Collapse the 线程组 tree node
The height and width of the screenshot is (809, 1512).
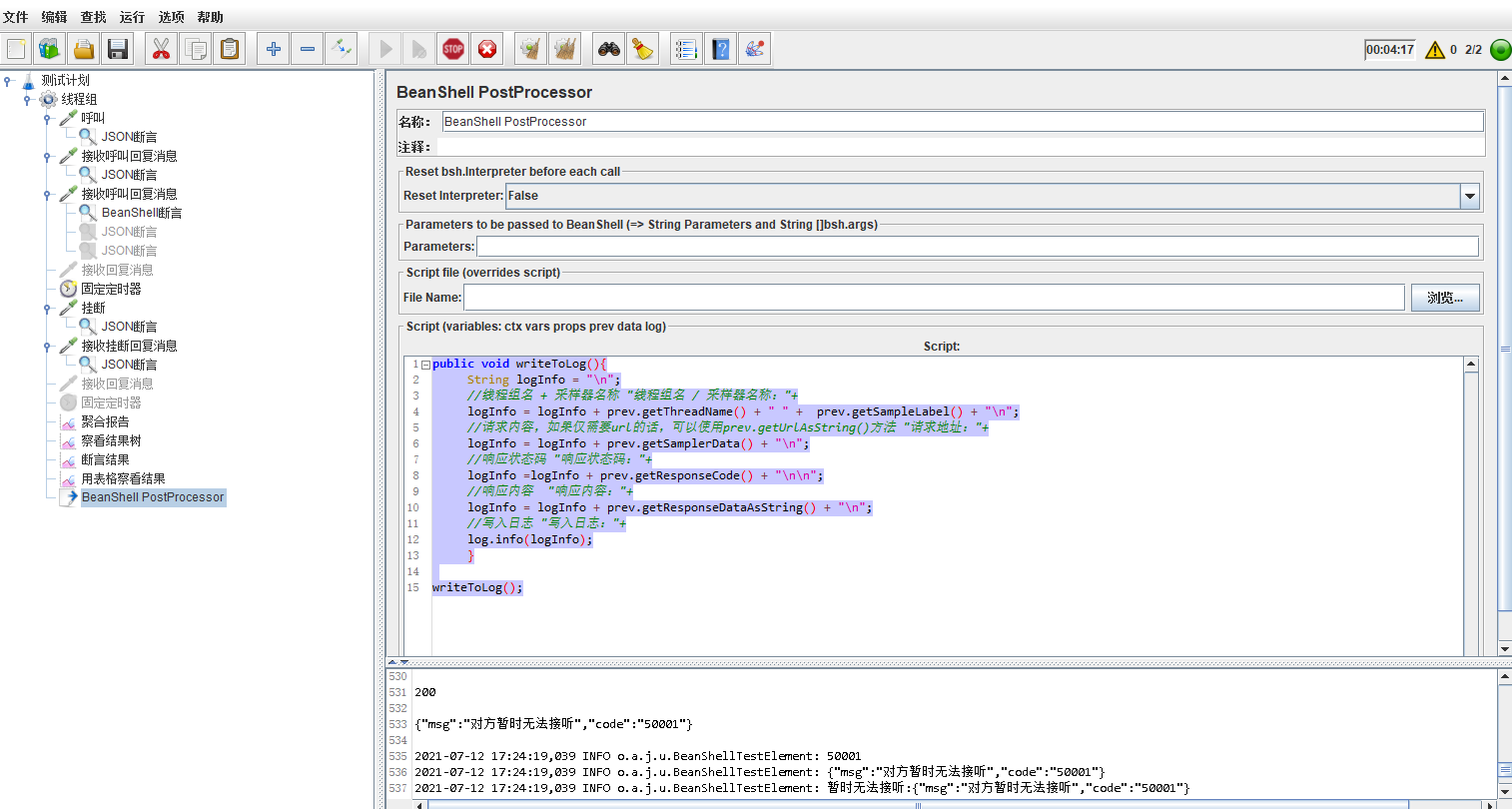pyautogui.click(x=28, y=99)
